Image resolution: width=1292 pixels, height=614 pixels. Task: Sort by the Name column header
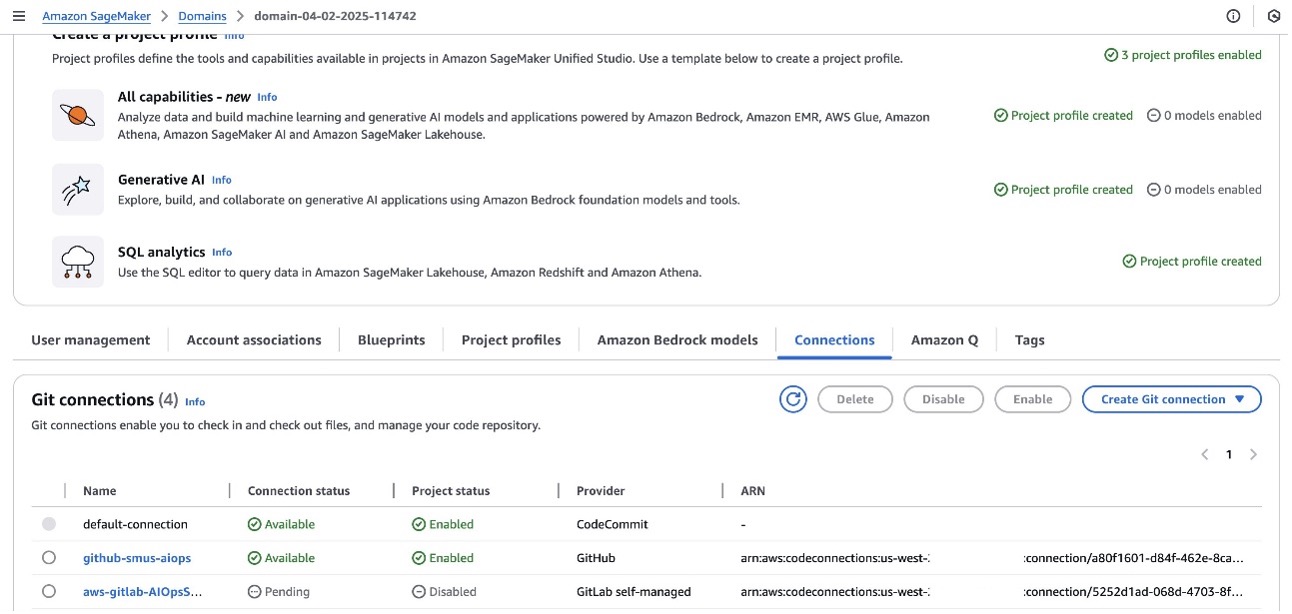(100, 491)
